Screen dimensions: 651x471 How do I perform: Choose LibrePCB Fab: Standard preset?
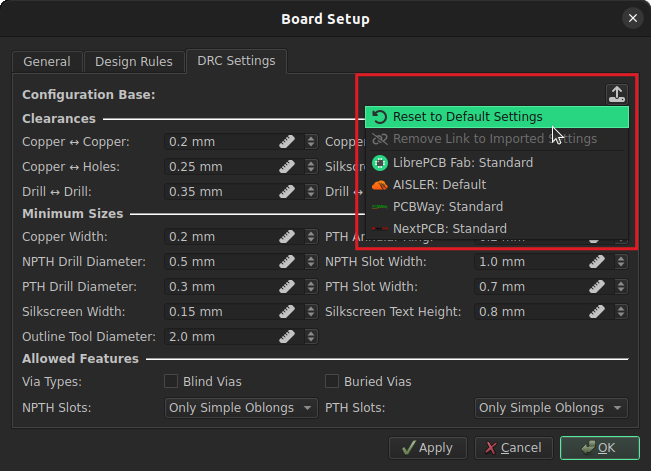point(462,162)
